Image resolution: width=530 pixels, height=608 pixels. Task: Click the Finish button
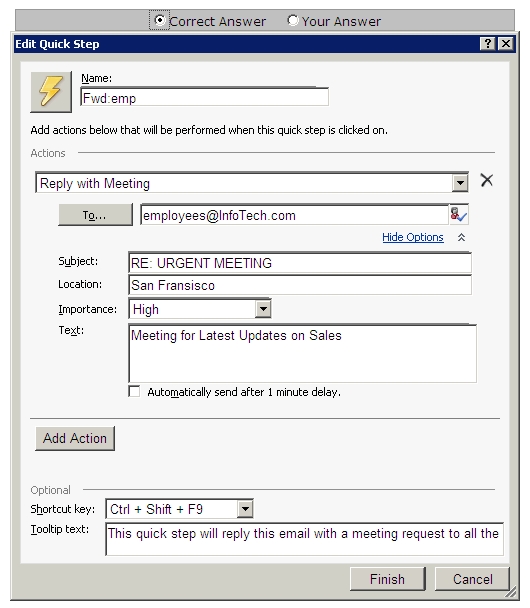(x=387, y=579)
